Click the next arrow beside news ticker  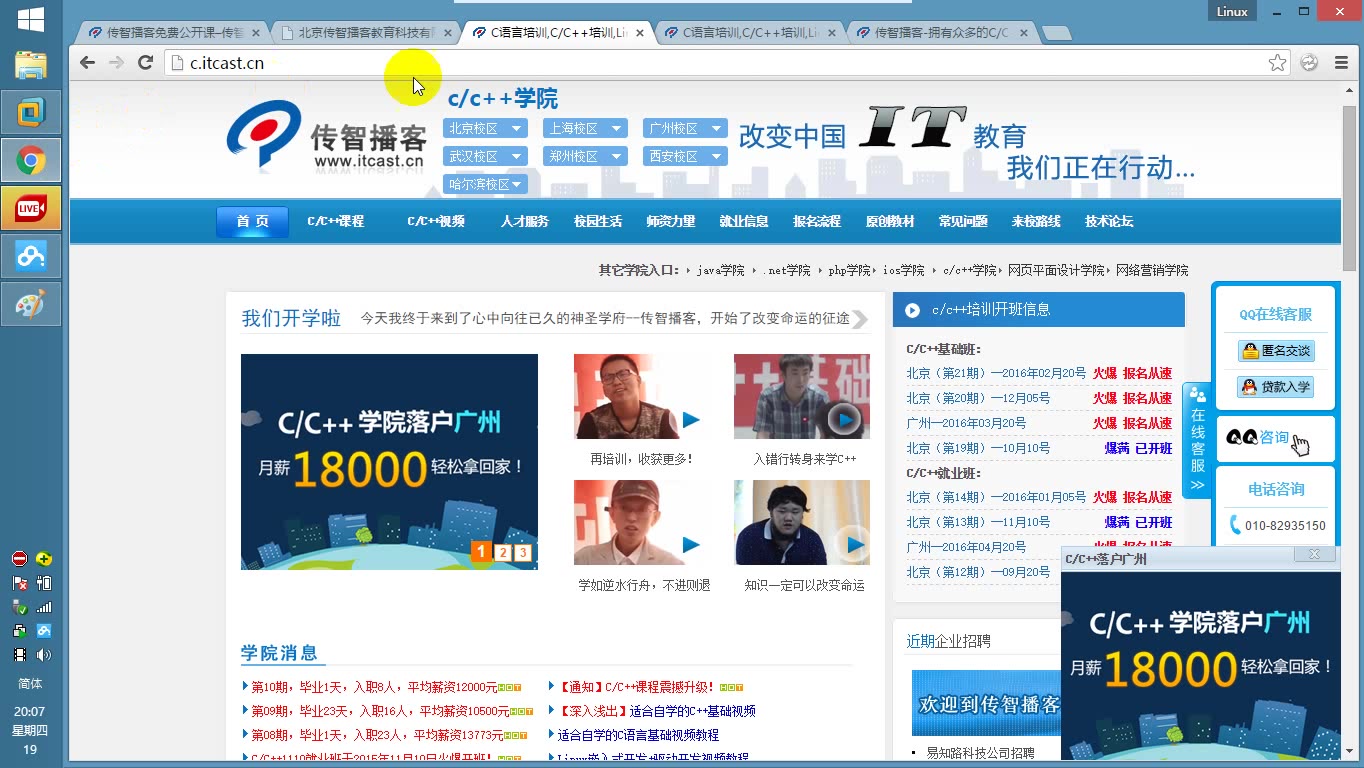point(859,319)
